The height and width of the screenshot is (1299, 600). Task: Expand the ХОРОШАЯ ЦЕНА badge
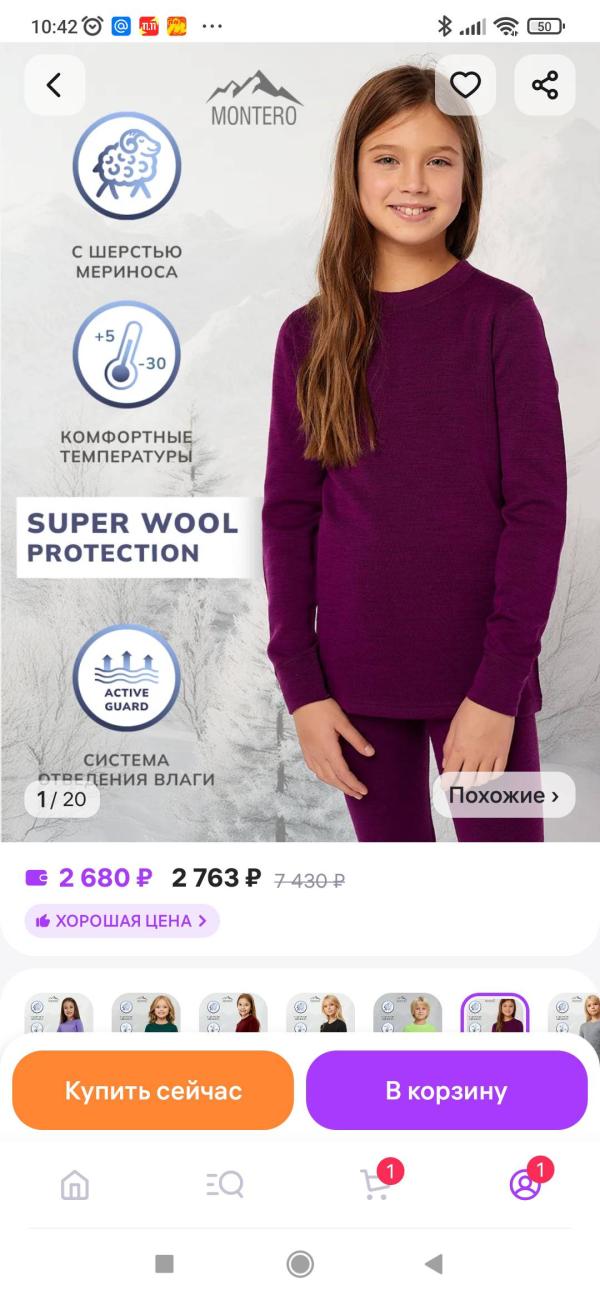pyautogui.click(x=122, y=921)
